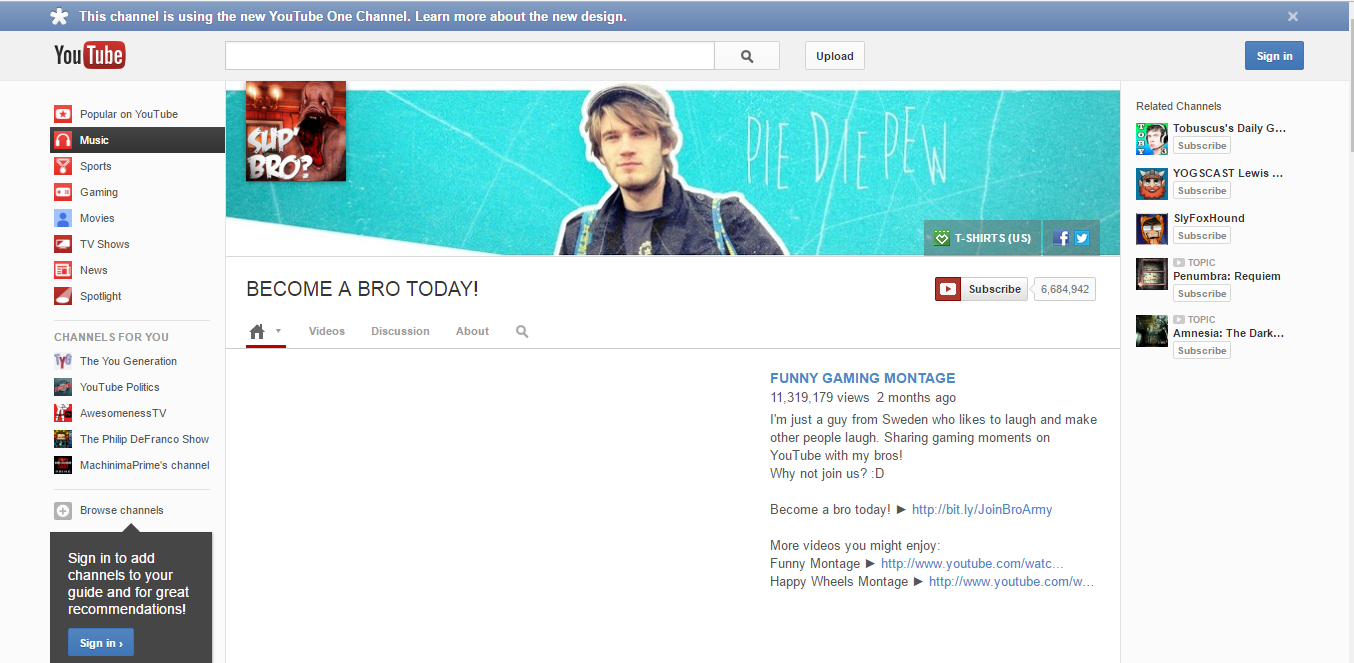The height and width of the screenshot is (663, 1354).
Task: Click the Upload button
Action: coord(835,56)
